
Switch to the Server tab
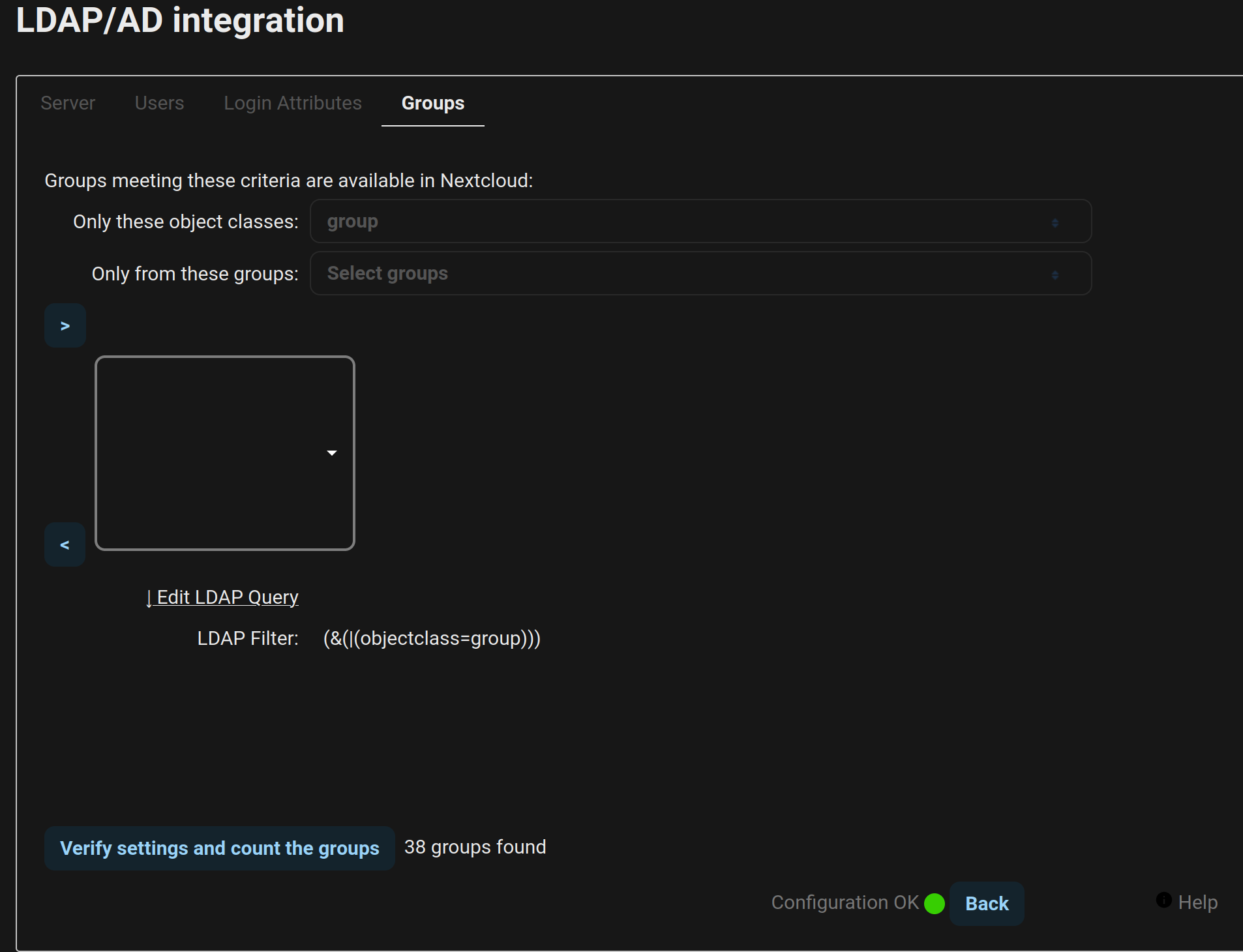point(68,103)
